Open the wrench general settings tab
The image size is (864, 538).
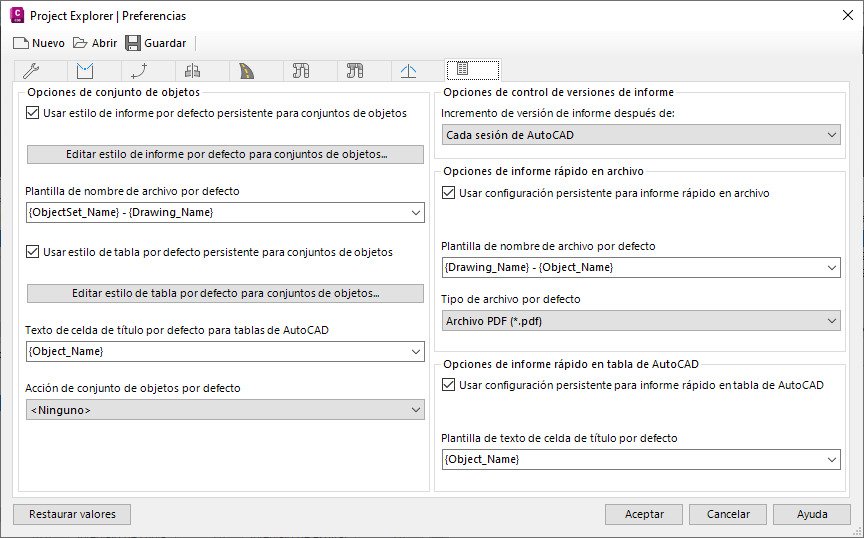click(30, 71)
